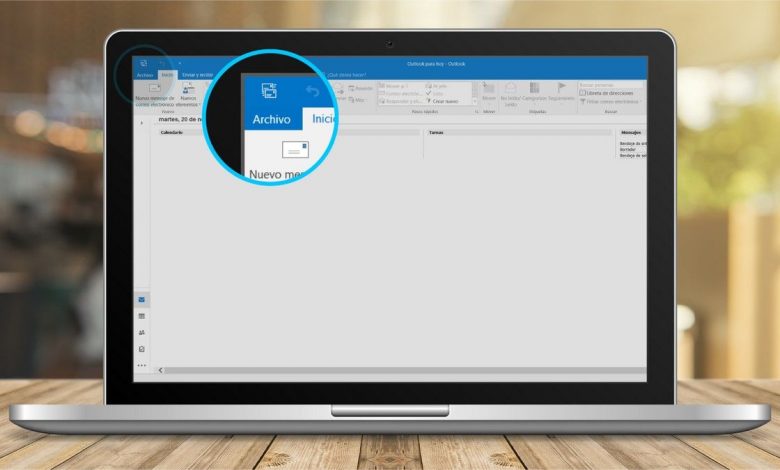This screenshot has height=470, width=780.
Task: Select the Listo quick step
Action: [434, 94]
